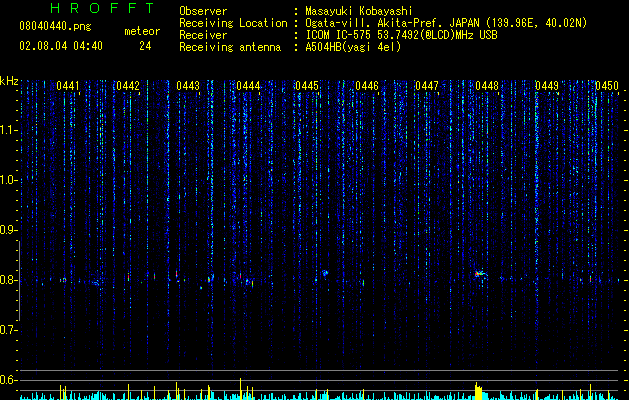The height and width of the screenshot is (400, 629).
Task: Click the A504HB(yagi 4el) antenna text
Action: [353, 47]
